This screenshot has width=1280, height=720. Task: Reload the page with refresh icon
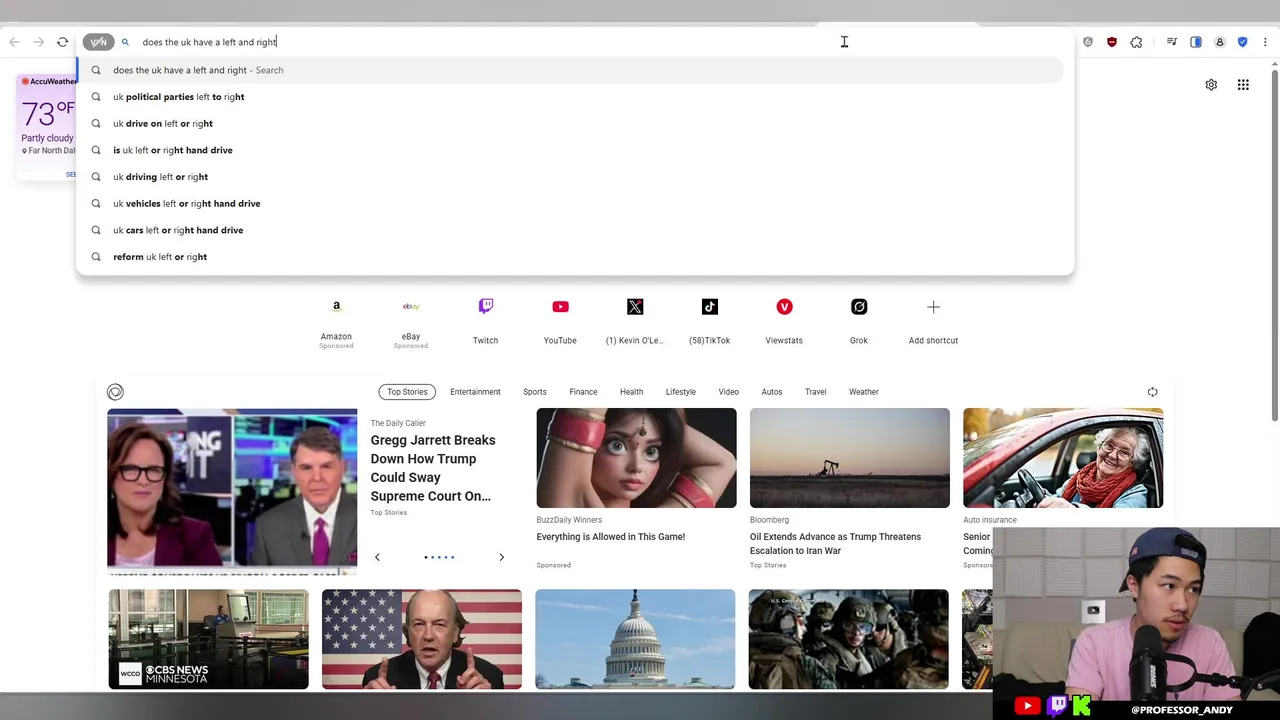click(62, 42)
